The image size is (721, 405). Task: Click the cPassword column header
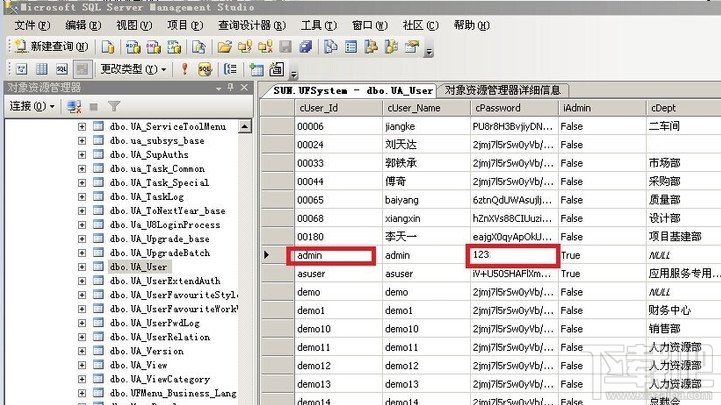(514, 108)
